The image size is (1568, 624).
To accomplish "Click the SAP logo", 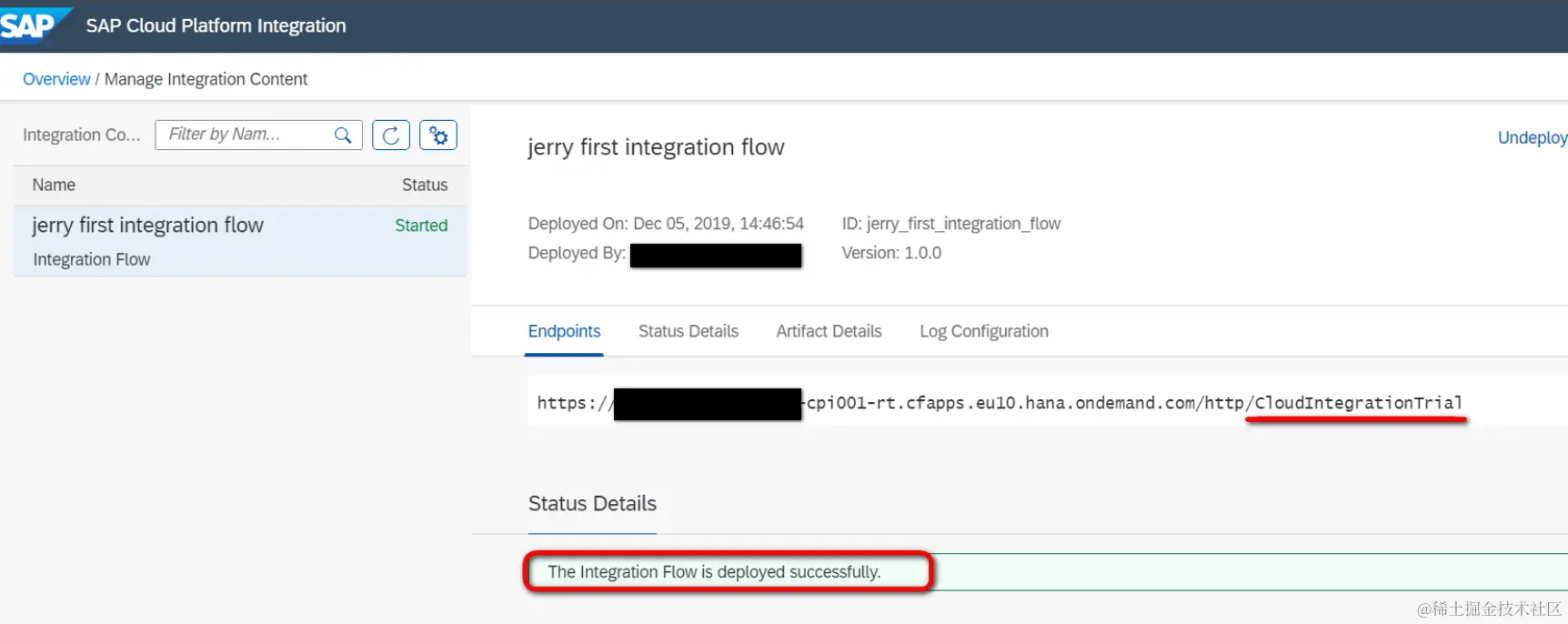I will (30, 25).
